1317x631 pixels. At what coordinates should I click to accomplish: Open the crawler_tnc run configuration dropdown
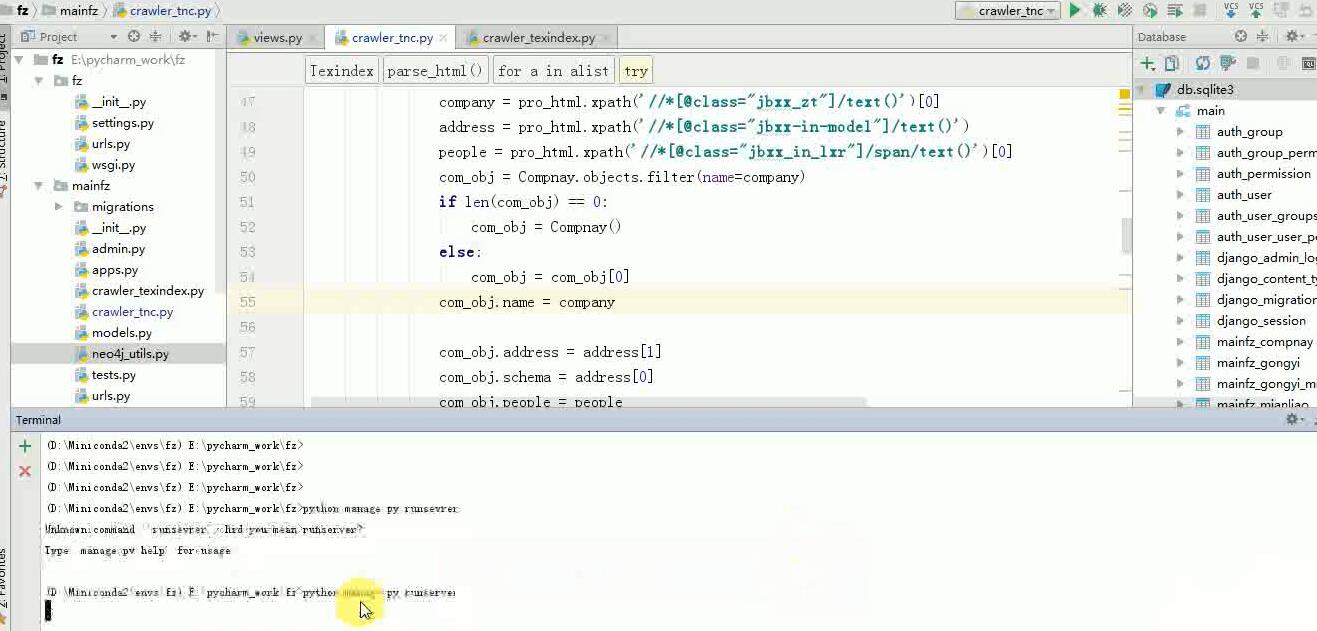pos(1007,11)
